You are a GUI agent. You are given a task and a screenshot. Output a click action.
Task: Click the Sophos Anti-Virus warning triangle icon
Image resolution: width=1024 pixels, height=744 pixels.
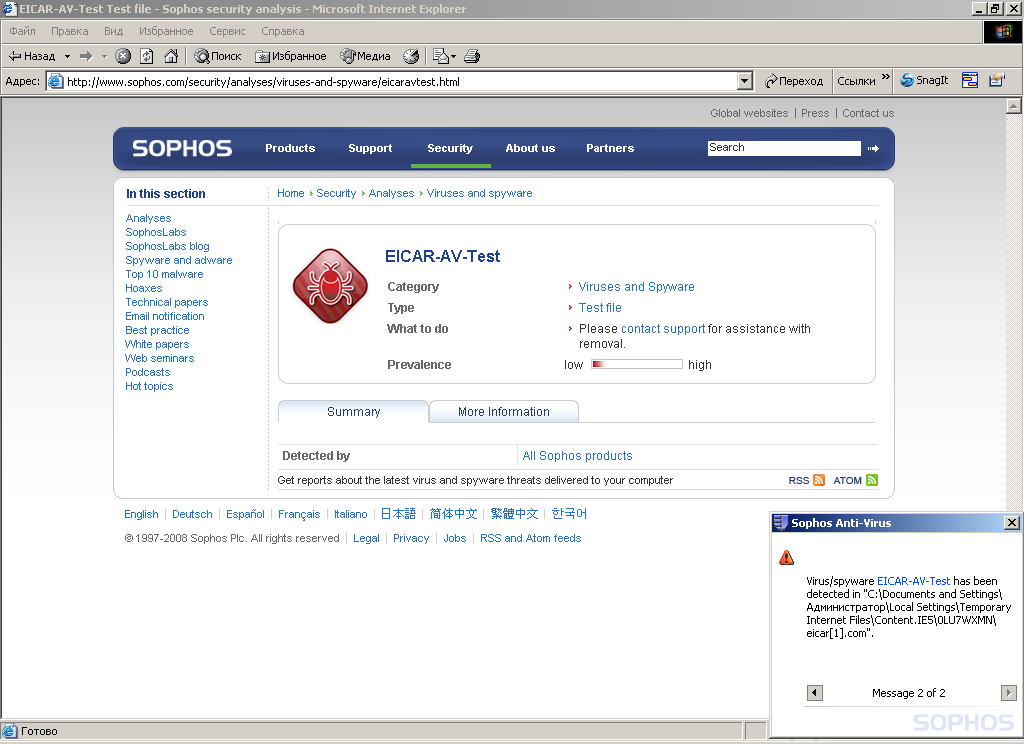click(786, 557)
